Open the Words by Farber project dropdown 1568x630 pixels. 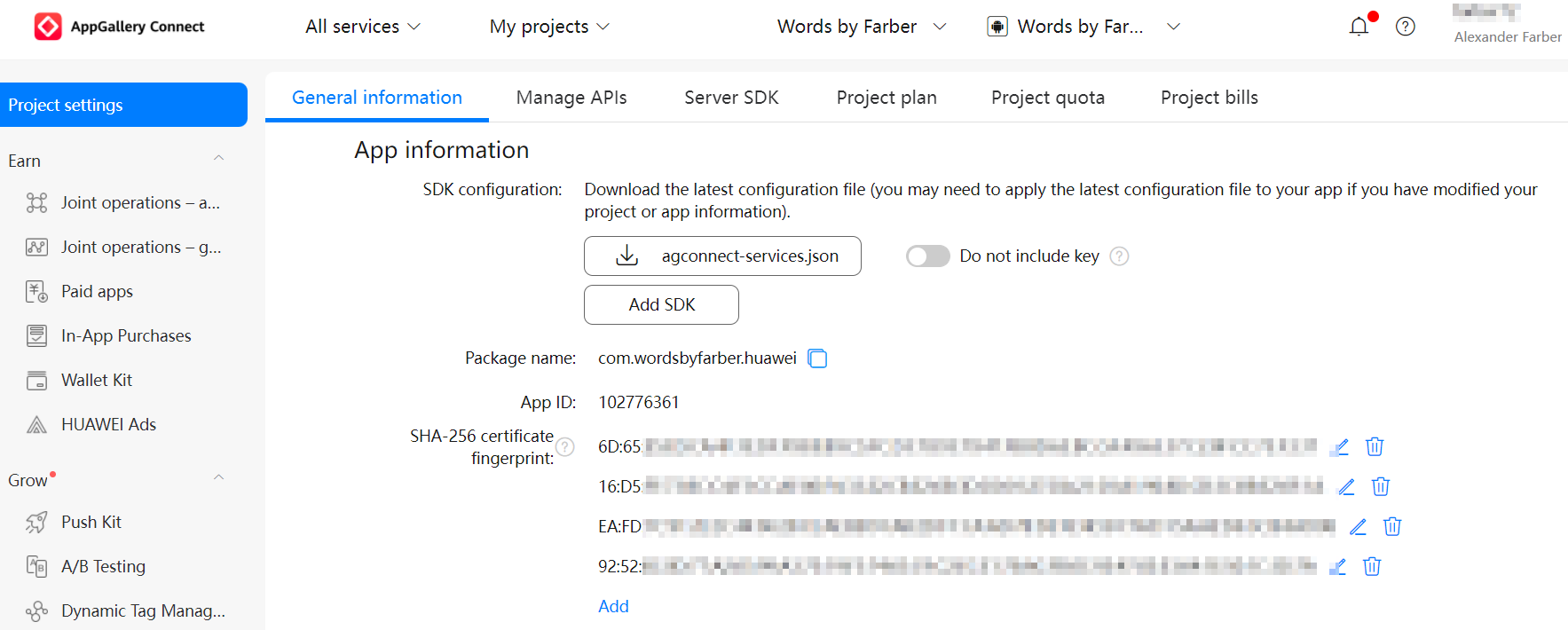pos(862,27)
